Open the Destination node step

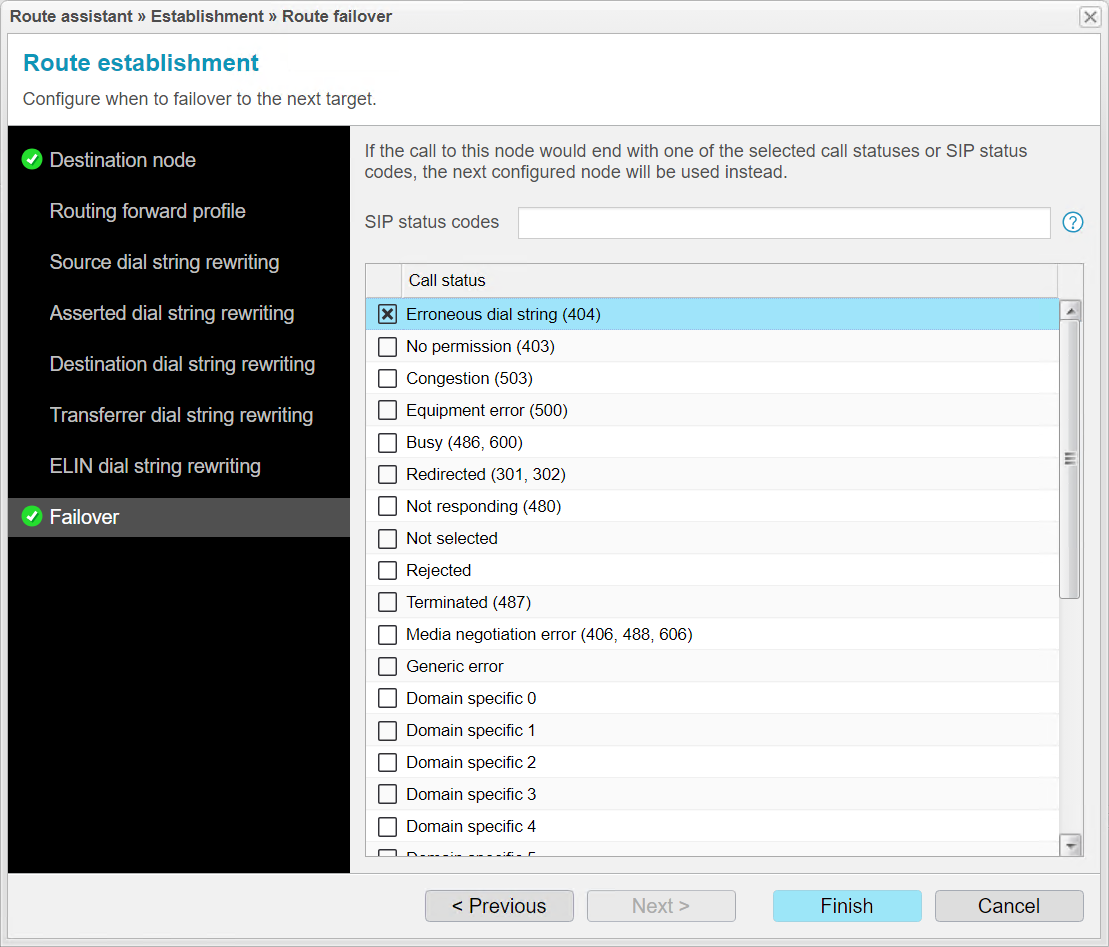pos(179,160)
